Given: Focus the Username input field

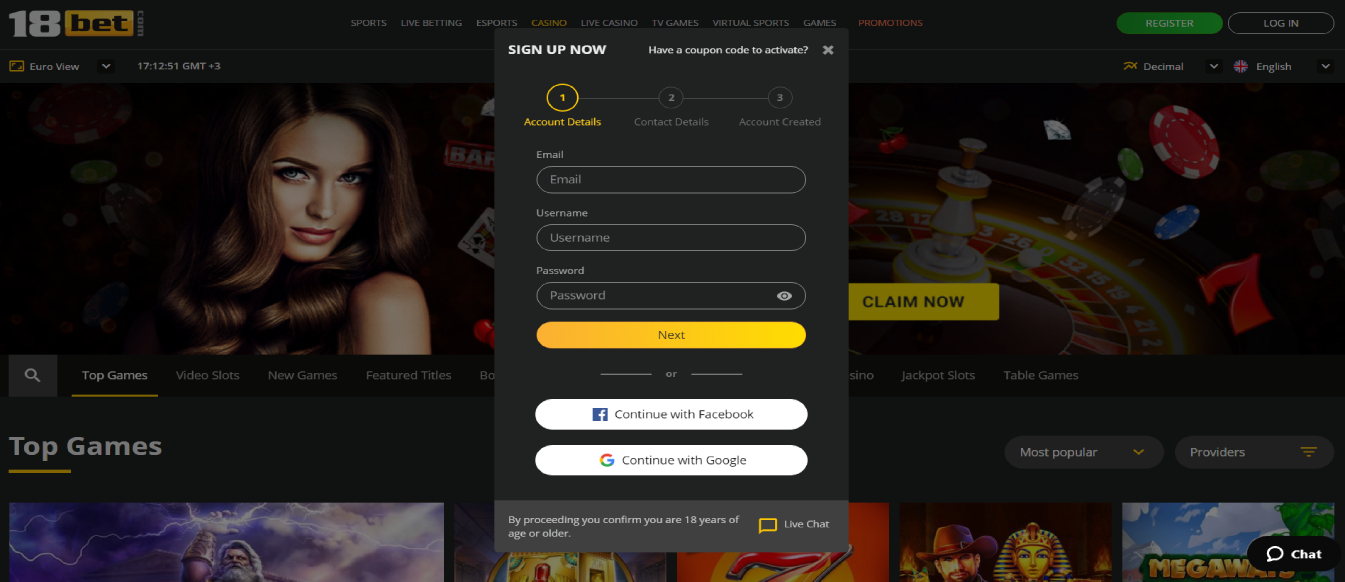Looking at the screenshot, I should [671, 238].
